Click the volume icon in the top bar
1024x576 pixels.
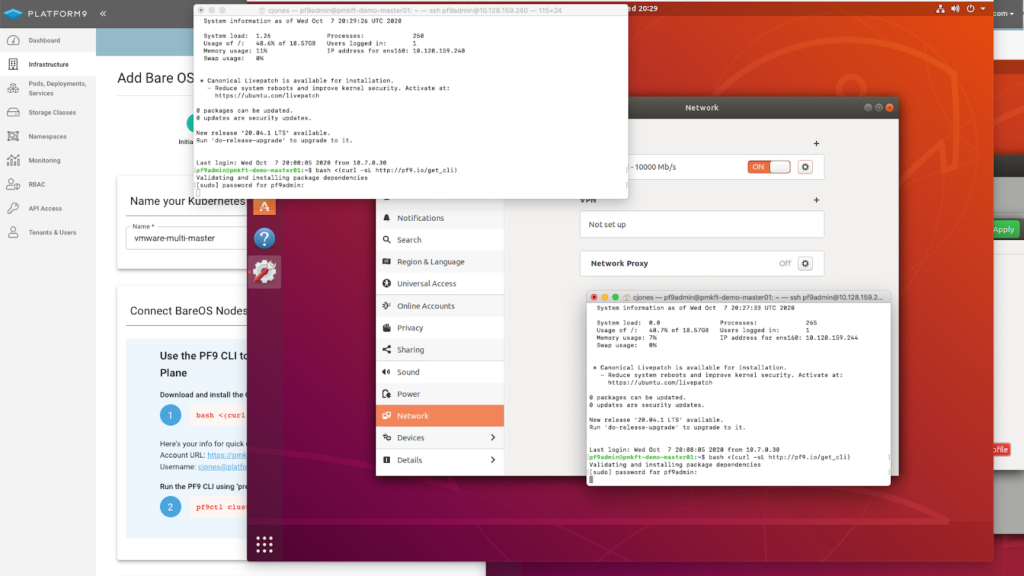pyautogui.click(x=955, y=9)
